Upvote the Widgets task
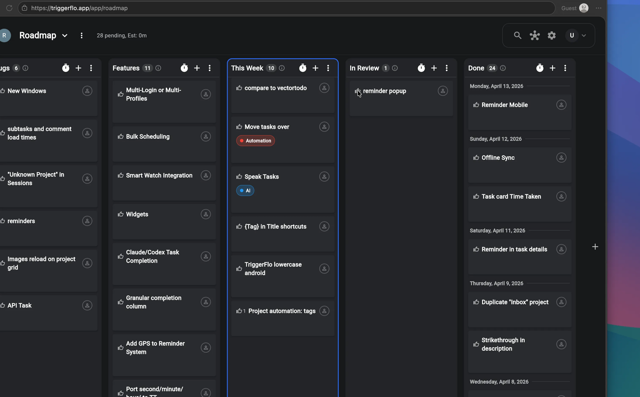 (120, 214)
